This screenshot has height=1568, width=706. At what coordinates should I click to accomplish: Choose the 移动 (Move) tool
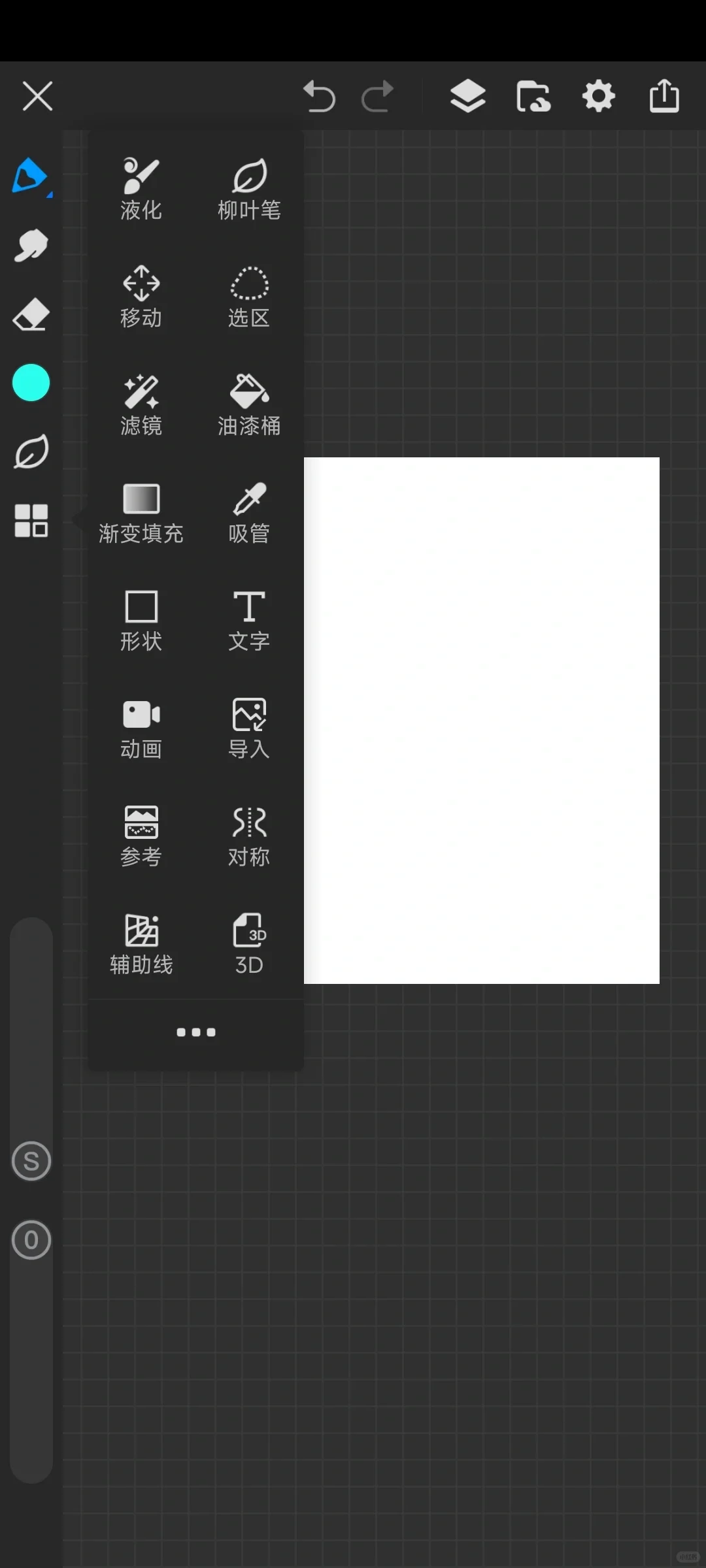point(141,297)
